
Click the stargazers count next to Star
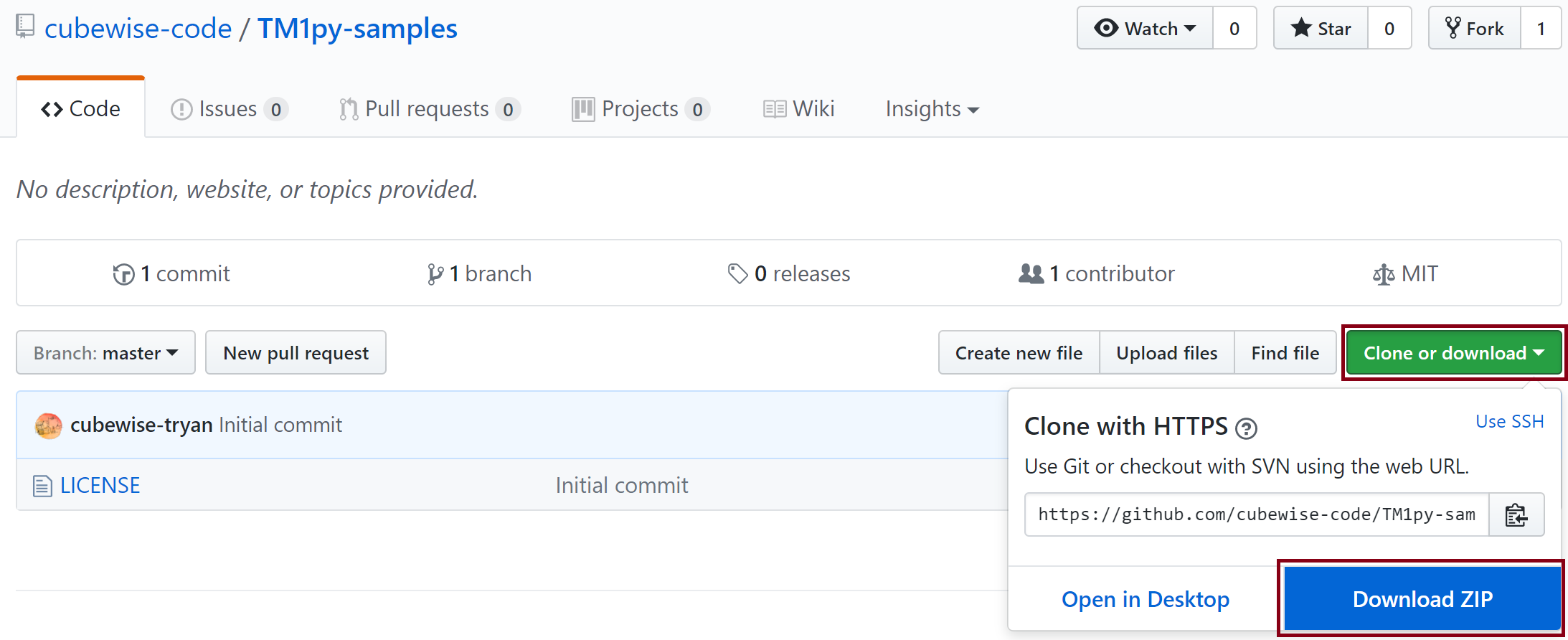[1389, 28]
